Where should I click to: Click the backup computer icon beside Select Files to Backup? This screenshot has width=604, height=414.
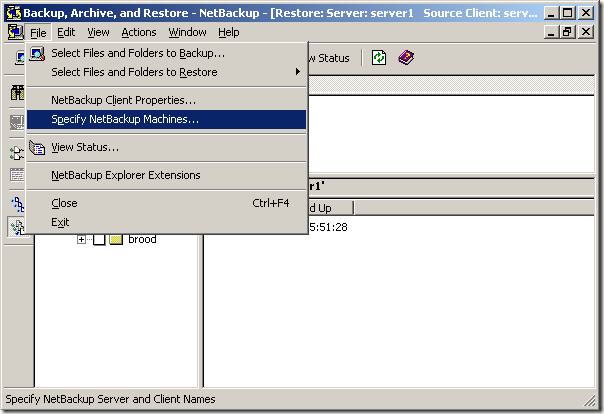coord(37,54)
